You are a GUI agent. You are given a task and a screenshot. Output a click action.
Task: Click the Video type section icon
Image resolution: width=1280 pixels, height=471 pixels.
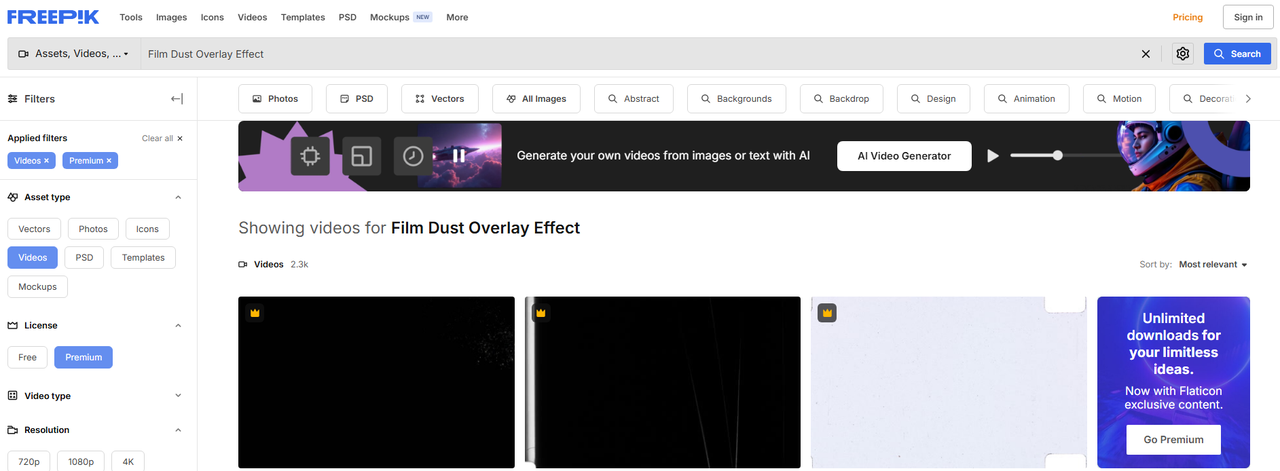coord(14,395)
